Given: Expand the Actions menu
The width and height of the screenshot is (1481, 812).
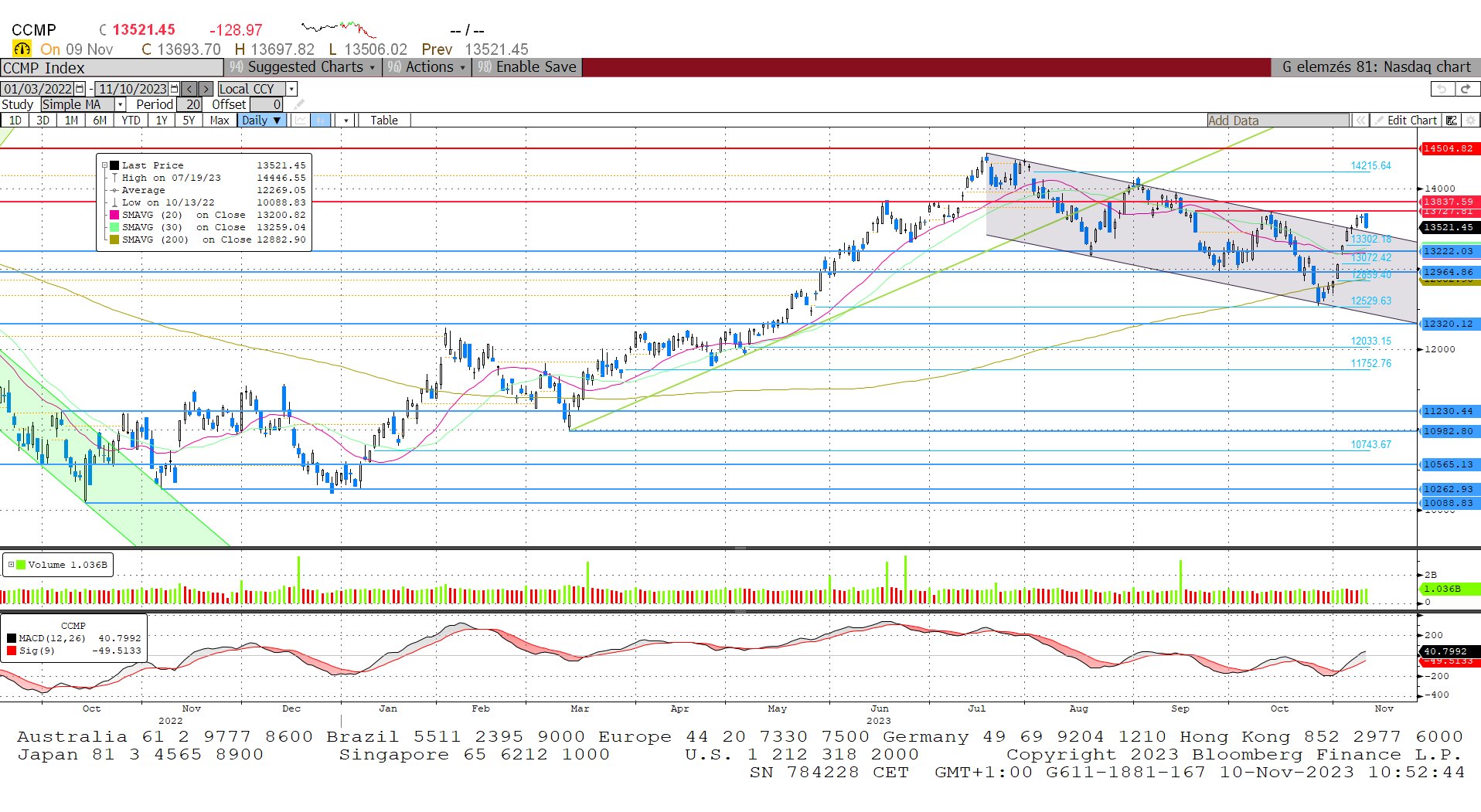Looking at the screenshot, I should 426,67.
